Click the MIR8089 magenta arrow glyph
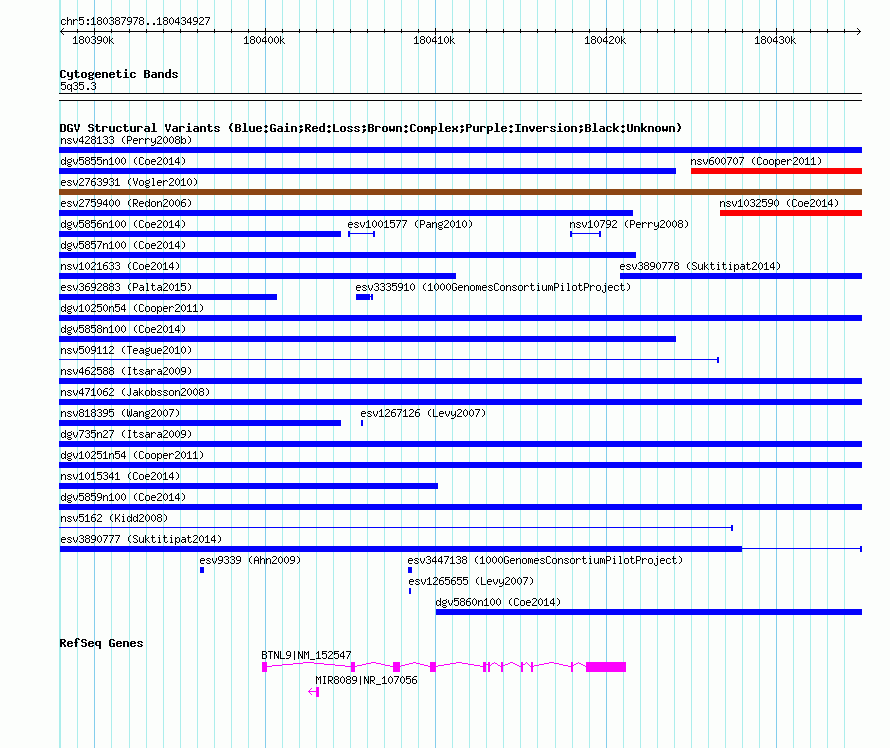 pyautogui.click(x=314, y=692)
